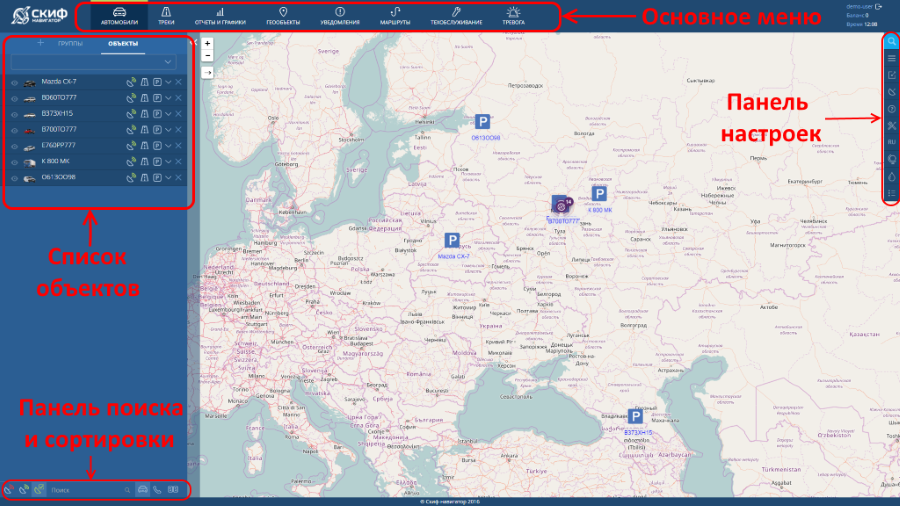
Task: Toggle visibility eye for B373XH15
Action: [14, 114]
